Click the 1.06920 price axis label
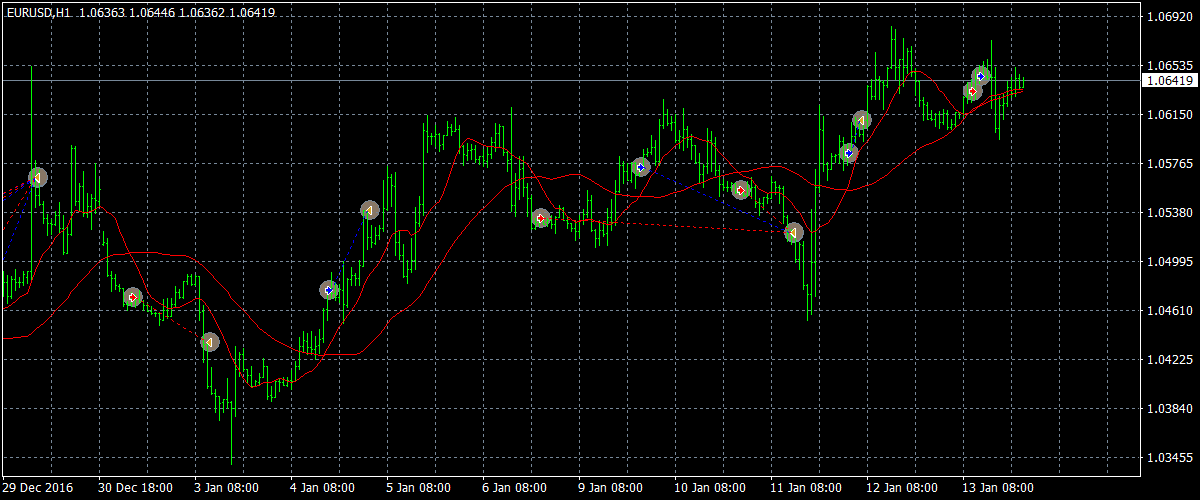 click(x=1170, y=17)
